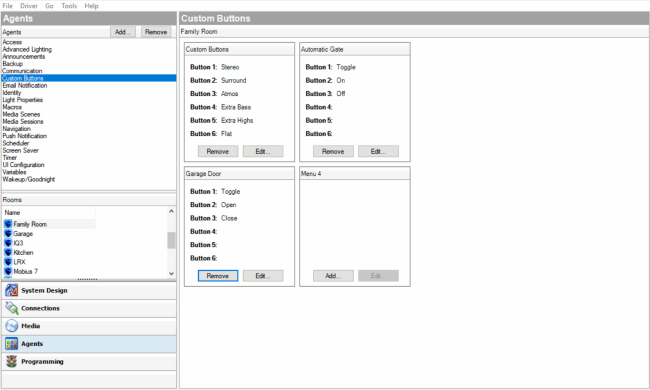Viewport: 650px width, 390px height.
Task: Remove the Garage Door menu group
Action: pyautogui.click(x=218, y=276)
